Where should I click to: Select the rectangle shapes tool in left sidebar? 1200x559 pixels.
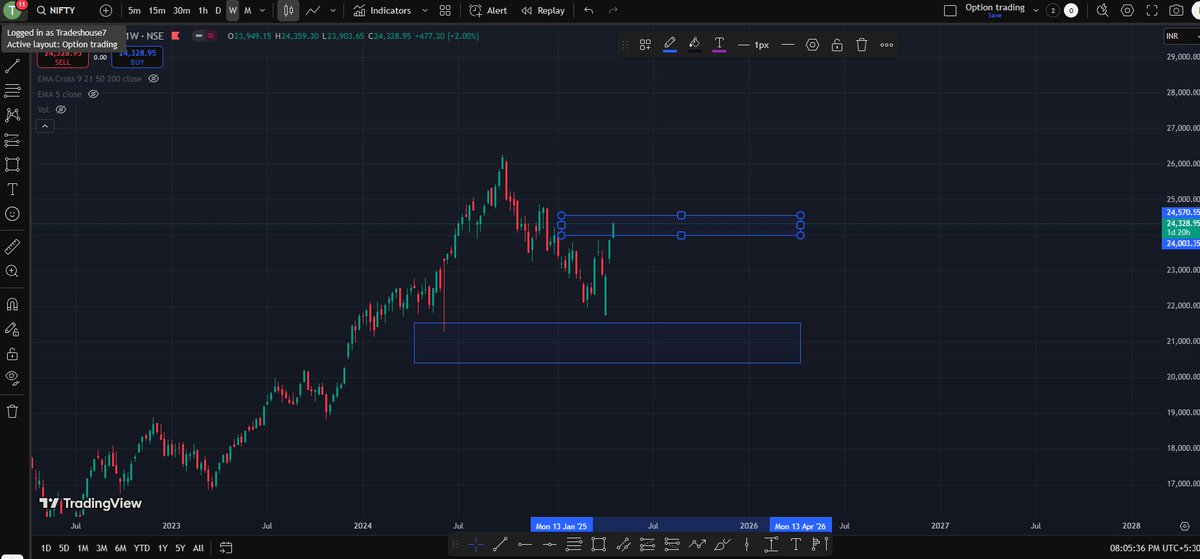pos(12,165)
